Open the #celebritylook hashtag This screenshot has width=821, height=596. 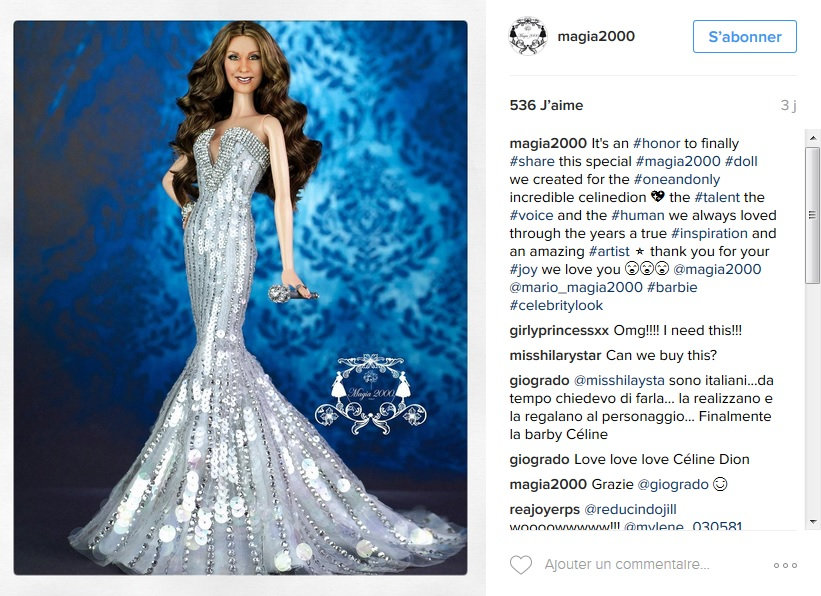pos(556,305)
